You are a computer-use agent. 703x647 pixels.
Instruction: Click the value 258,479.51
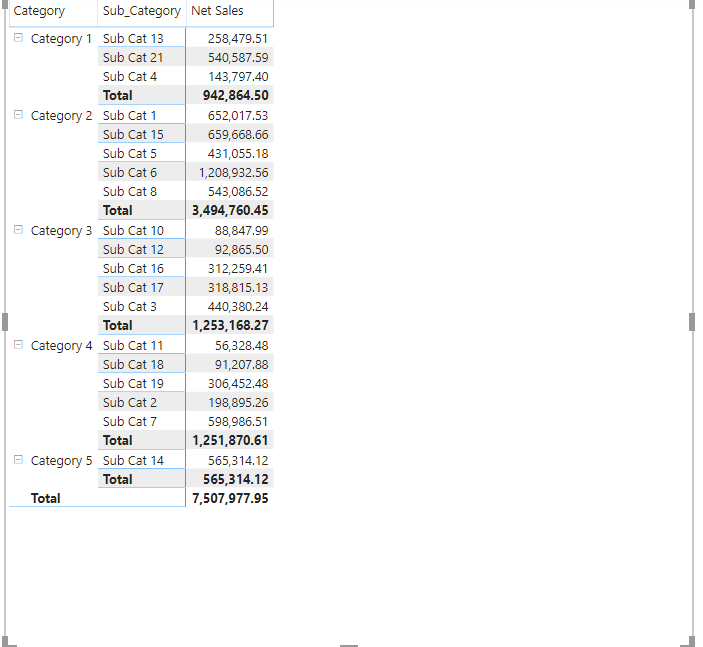[238, 39]
